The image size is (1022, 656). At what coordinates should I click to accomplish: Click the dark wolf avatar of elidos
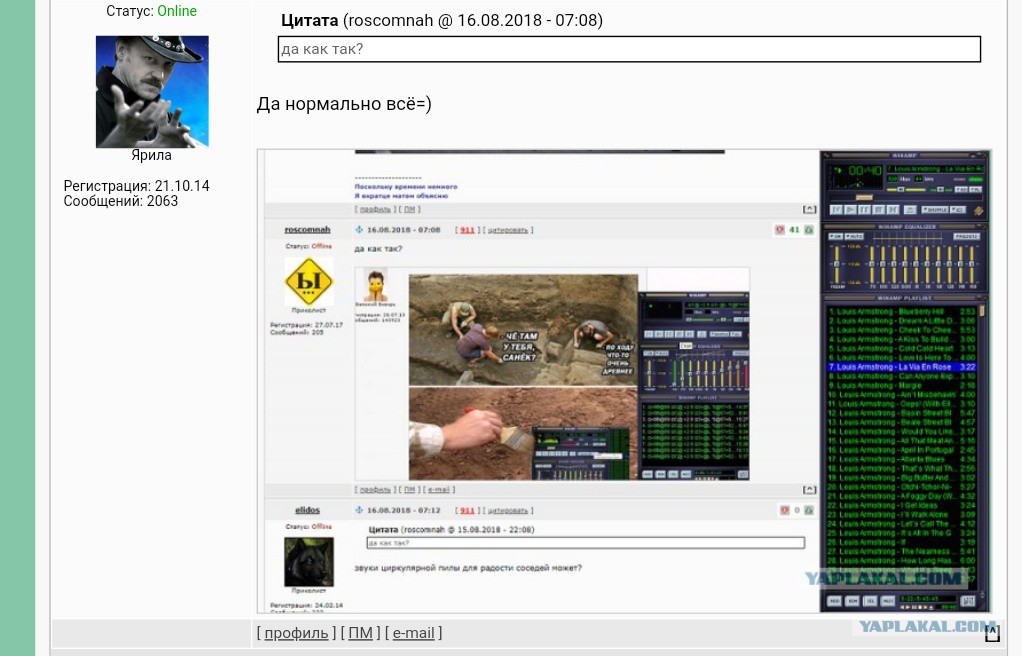click(309, 561)
